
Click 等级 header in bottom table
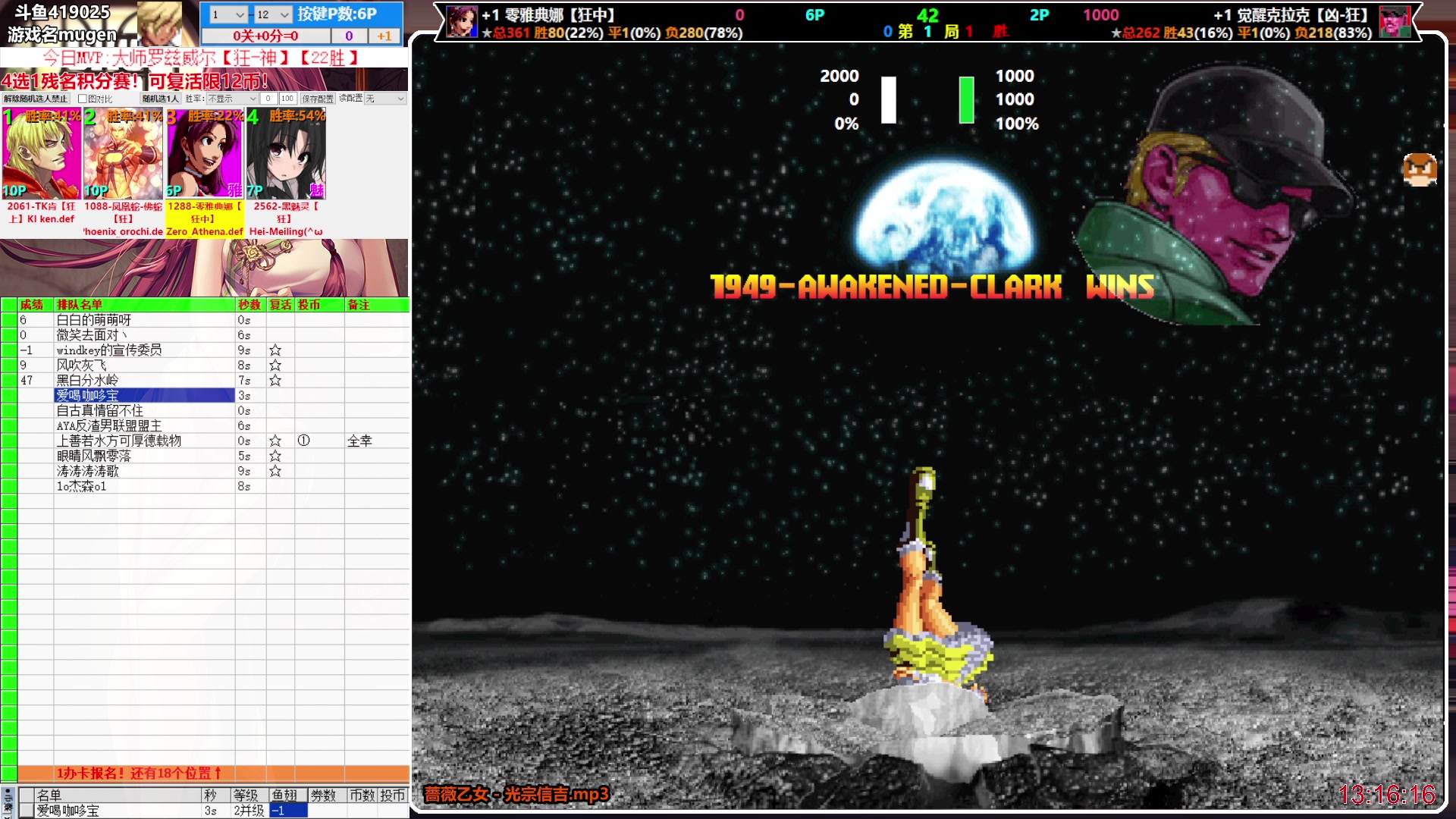tap(249, 795)
